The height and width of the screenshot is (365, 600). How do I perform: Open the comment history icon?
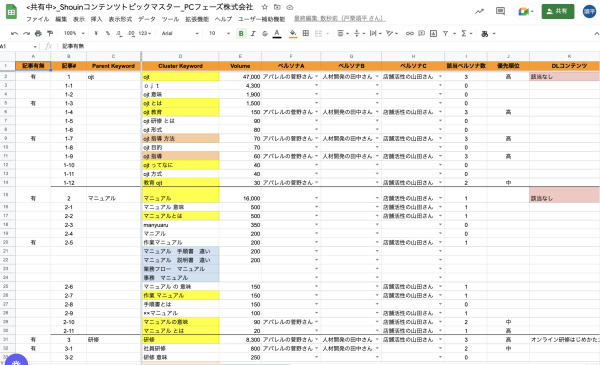coord(500,11)
